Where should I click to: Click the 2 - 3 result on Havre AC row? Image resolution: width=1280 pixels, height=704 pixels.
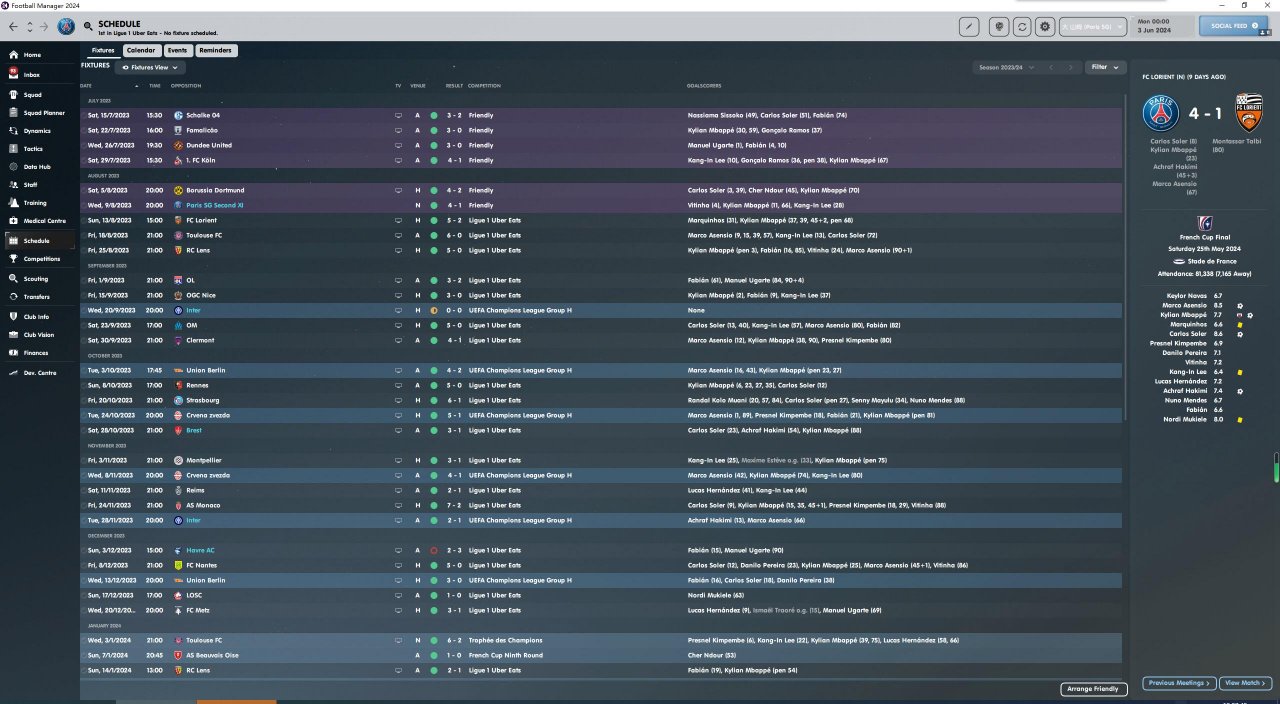(454, 550)
